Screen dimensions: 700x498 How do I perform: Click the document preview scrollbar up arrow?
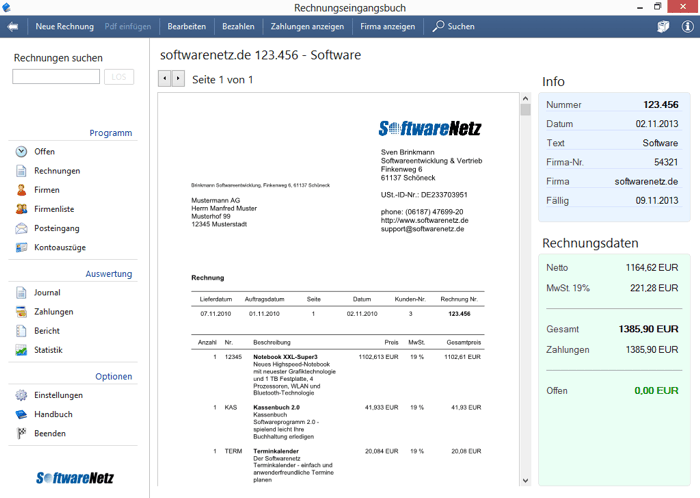pyautogui.click(x=525, y=99)
